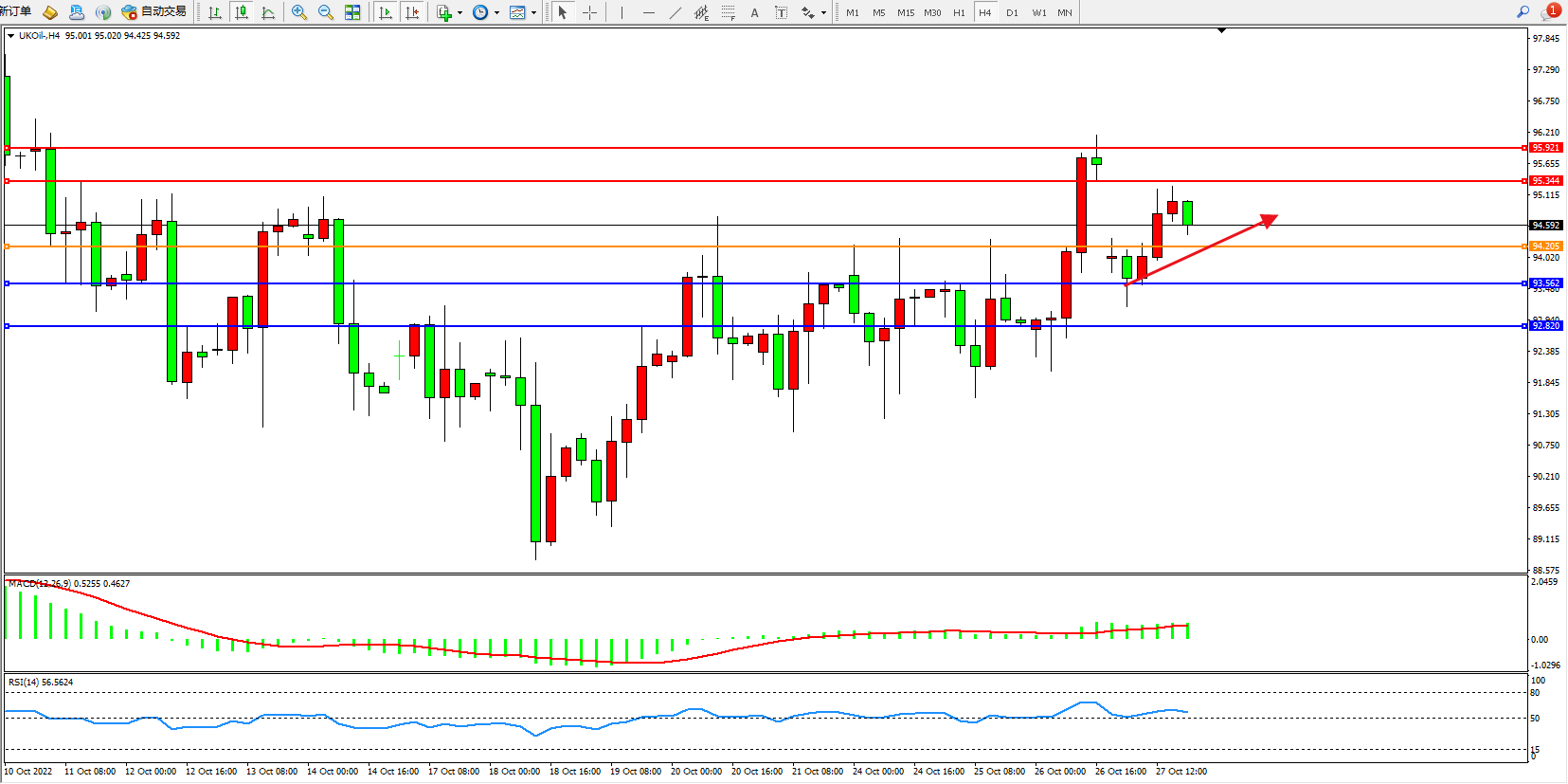The height and width of the screenshot is (784, 1568).
Task: Switch to the D1 timeframe
Action: pyautogui.click(x=1012, y=12)
